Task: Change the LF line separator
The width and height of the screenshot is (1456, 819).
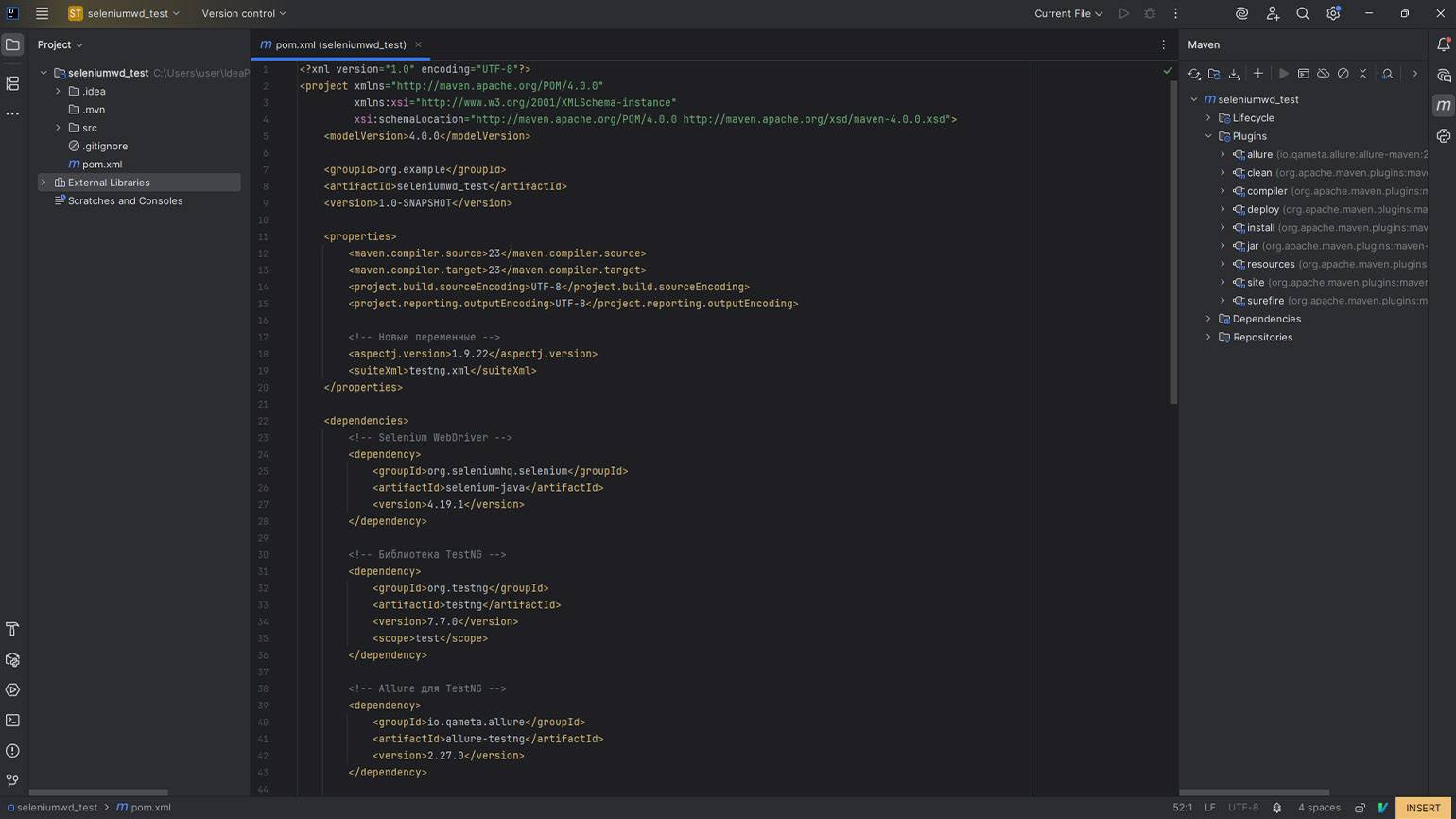Action: coord(1209,808)
